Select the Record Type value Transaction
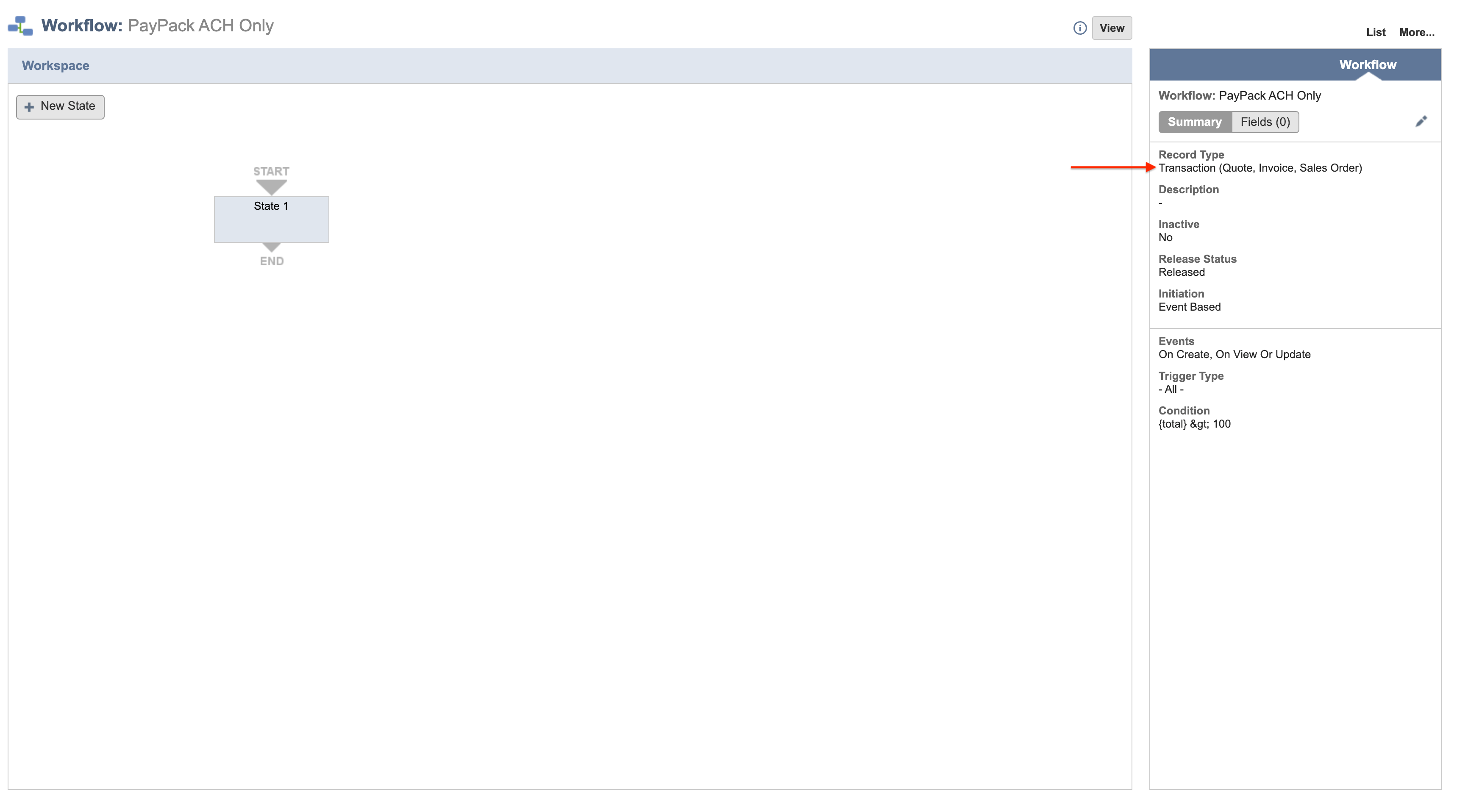1457x812 pixels. click(x=1260, y=167)
